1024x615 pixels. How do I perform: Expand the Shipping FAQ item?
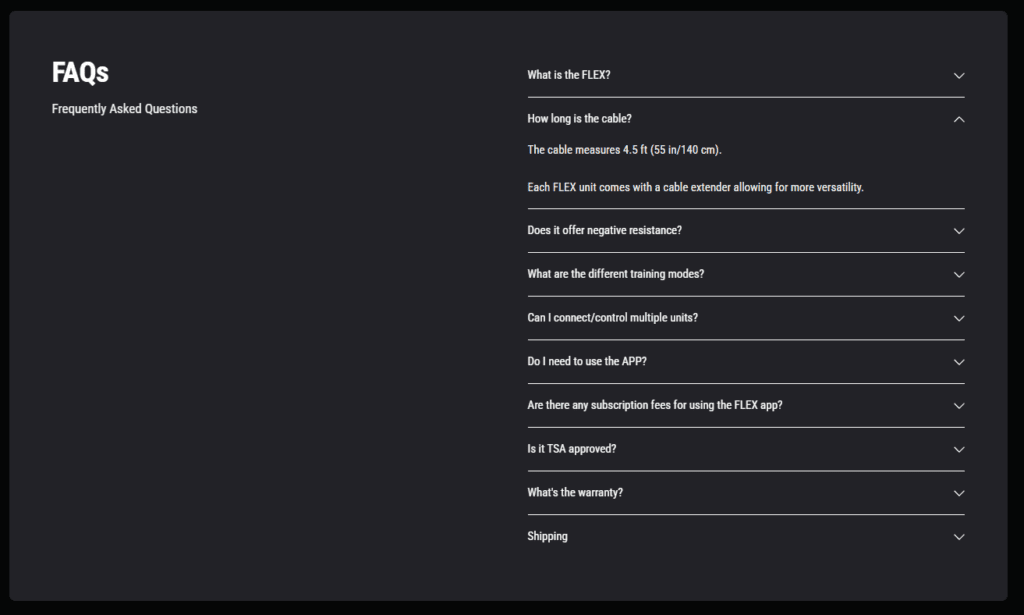coord(746,537)
